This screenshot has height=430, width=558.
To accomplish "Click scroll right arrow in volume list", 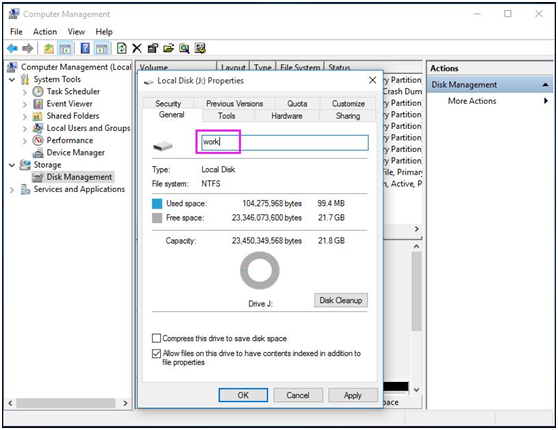I will pyautogui.click(x=416, y=229).
